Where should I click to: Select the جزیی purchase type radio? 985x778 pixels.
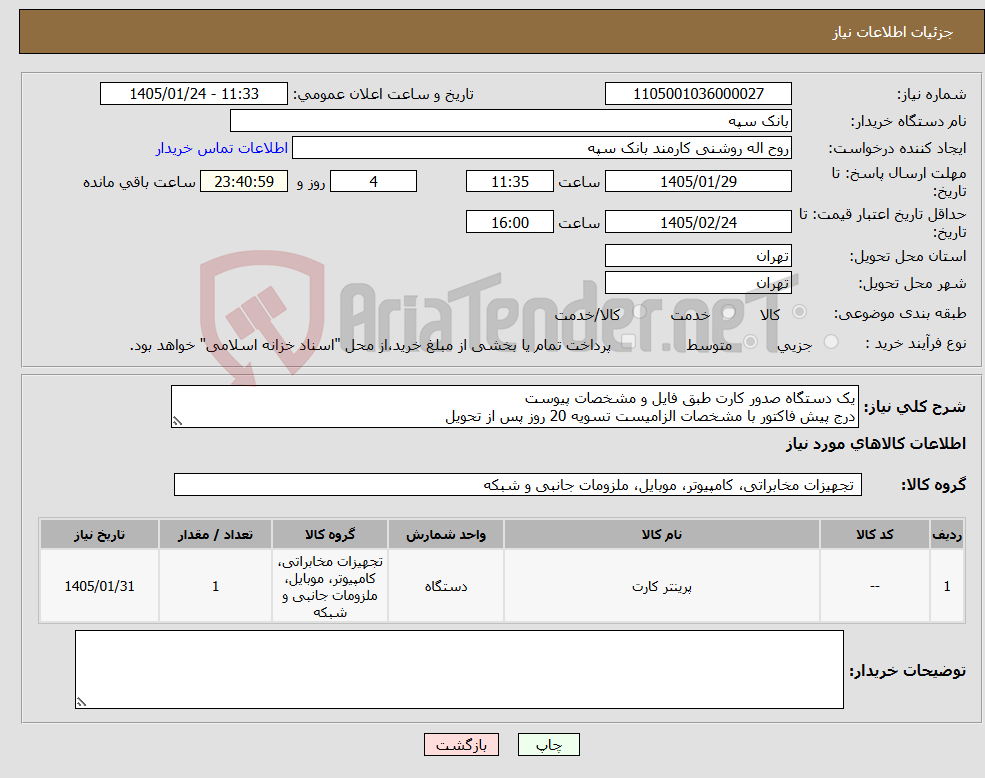click(x=831, y=341)
